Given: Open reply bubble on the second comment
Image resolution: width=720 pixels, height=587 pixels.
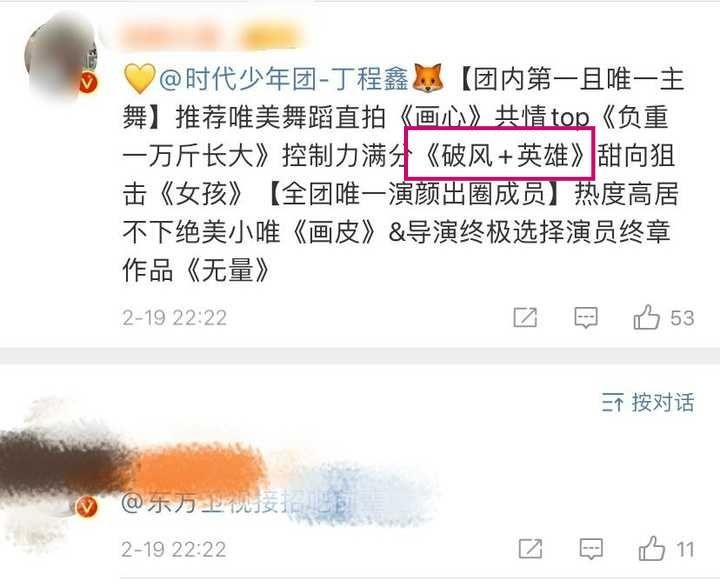Looking at the screenshot, I should 591,549.
